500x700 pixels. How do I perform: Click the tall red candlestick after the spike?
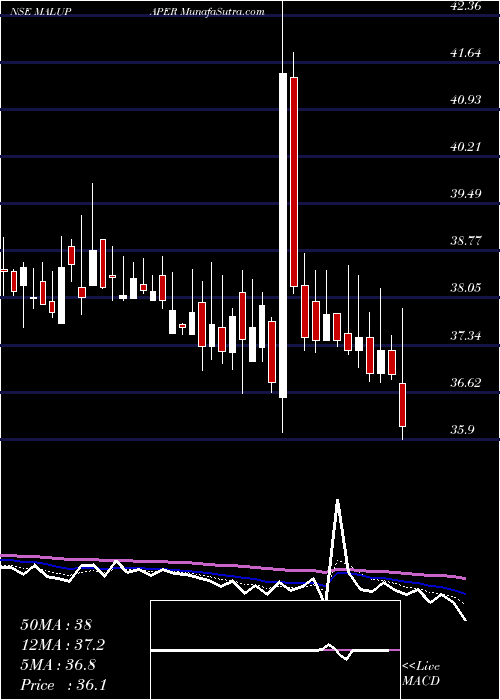pyautogui.click(x=294, y=182)
